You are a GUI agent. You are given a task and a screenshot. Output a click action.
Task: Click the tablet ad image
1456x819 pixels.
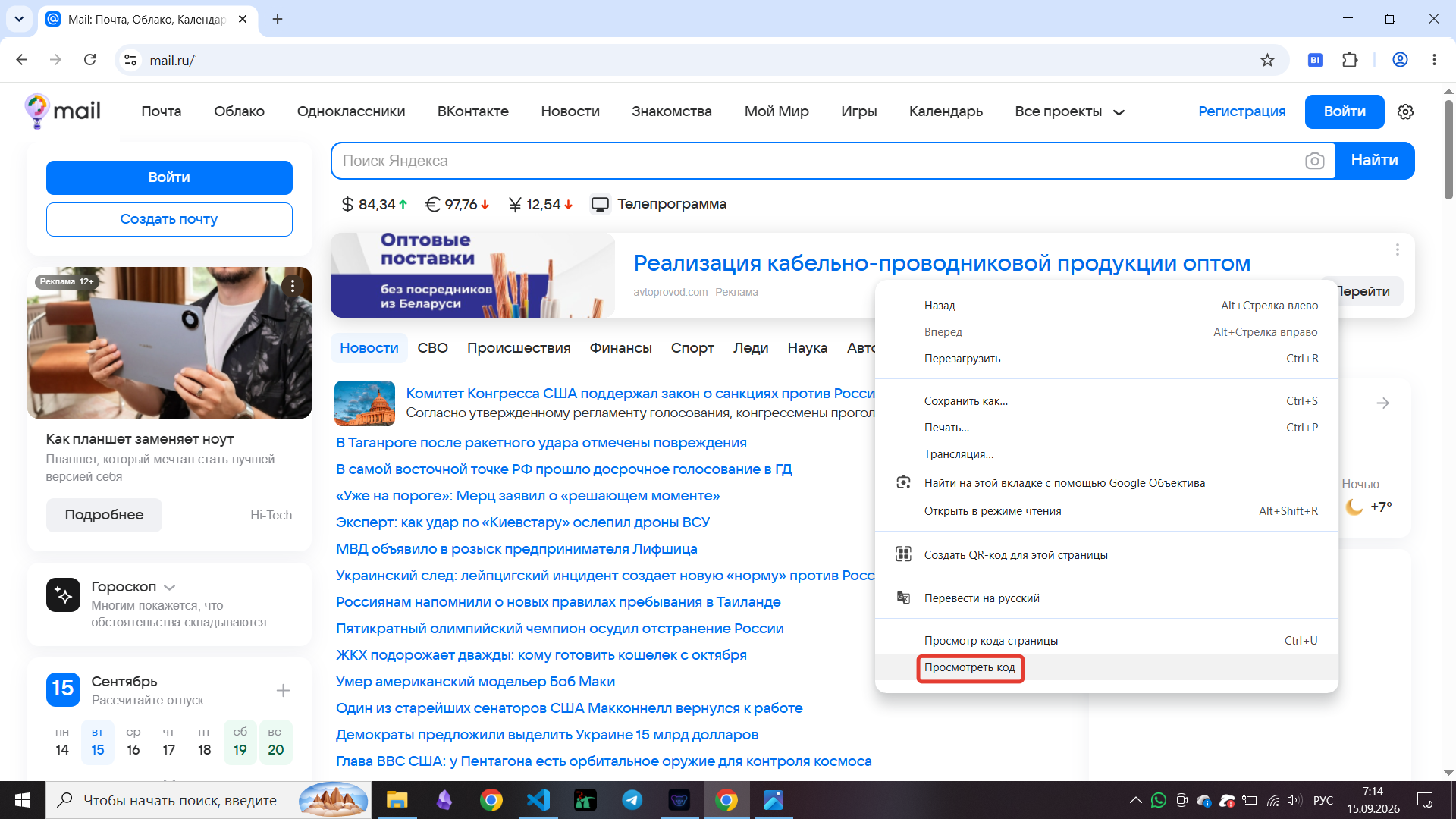pos(169,343)
